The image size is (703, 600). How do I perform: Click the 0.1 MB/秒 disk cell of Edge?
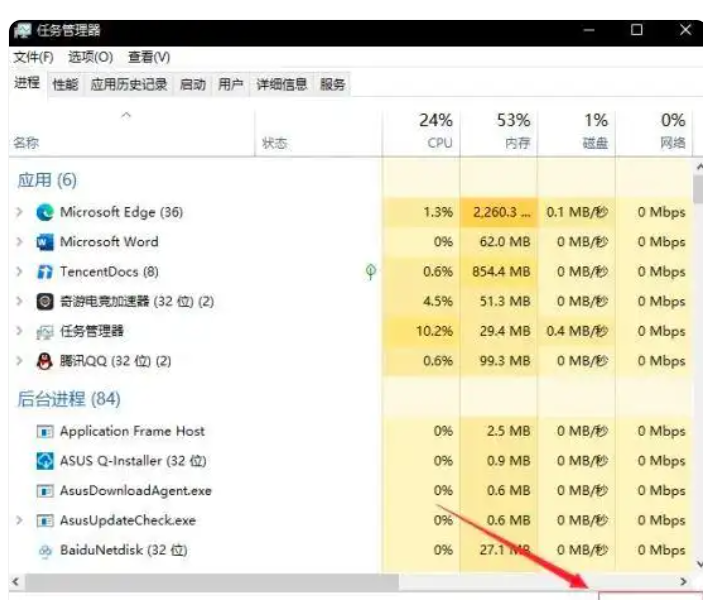tap(577, 212)
